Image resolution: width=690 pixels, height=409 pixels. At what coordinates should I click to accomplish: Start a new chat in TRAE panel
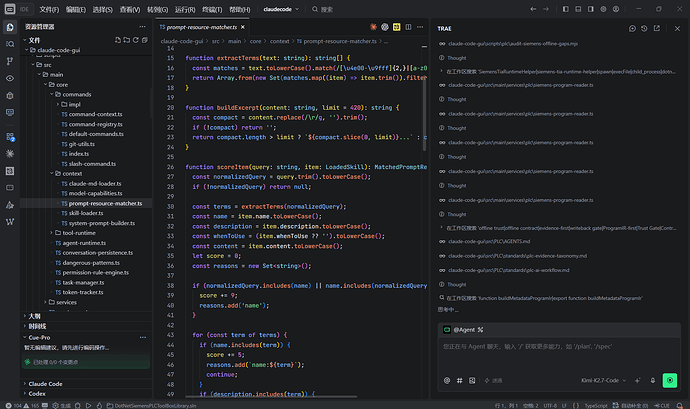[x=632, y=28]
